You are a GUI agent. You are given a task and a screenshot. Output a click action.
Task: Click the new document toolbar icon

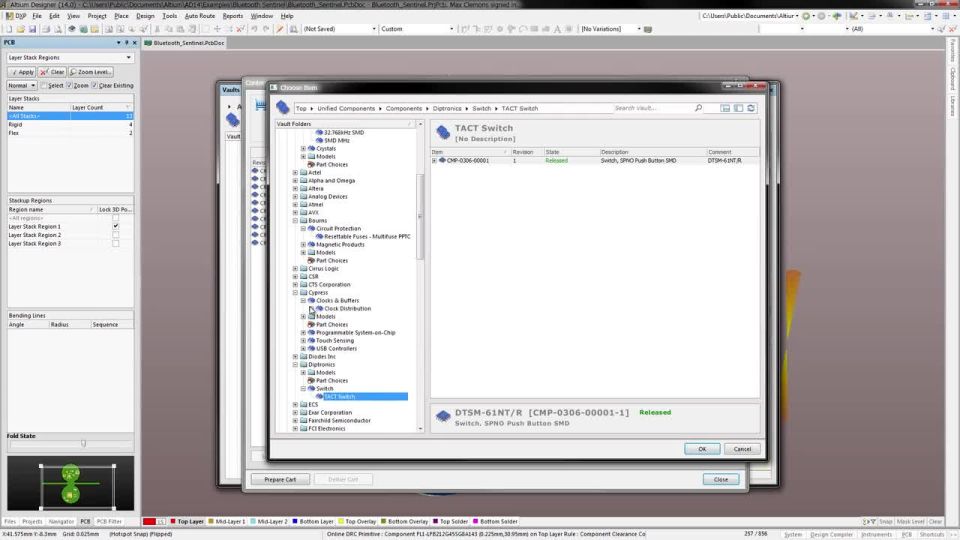pyautogui.click(x=9, y=29)
